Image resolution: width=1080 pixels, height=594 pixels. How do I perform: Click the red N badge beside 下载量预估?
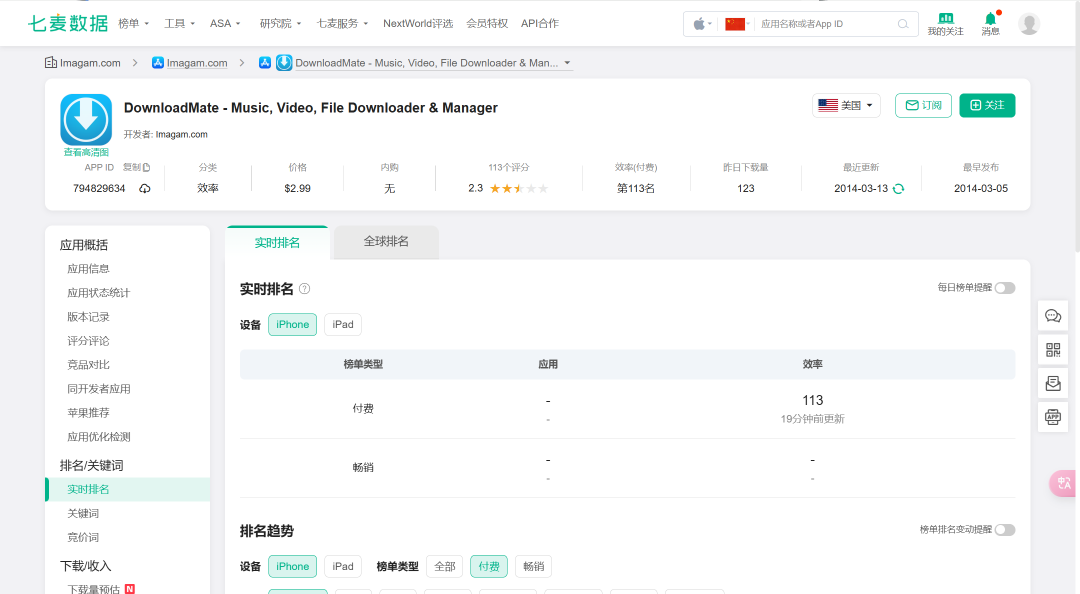(x=129, y=589)
